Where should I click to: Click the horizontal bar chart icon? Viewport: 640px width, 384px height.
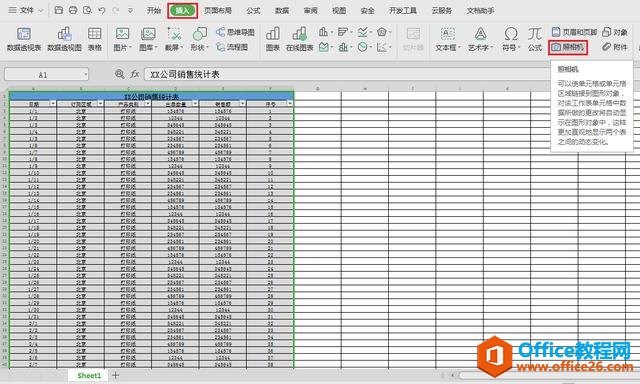coord(343,32)
